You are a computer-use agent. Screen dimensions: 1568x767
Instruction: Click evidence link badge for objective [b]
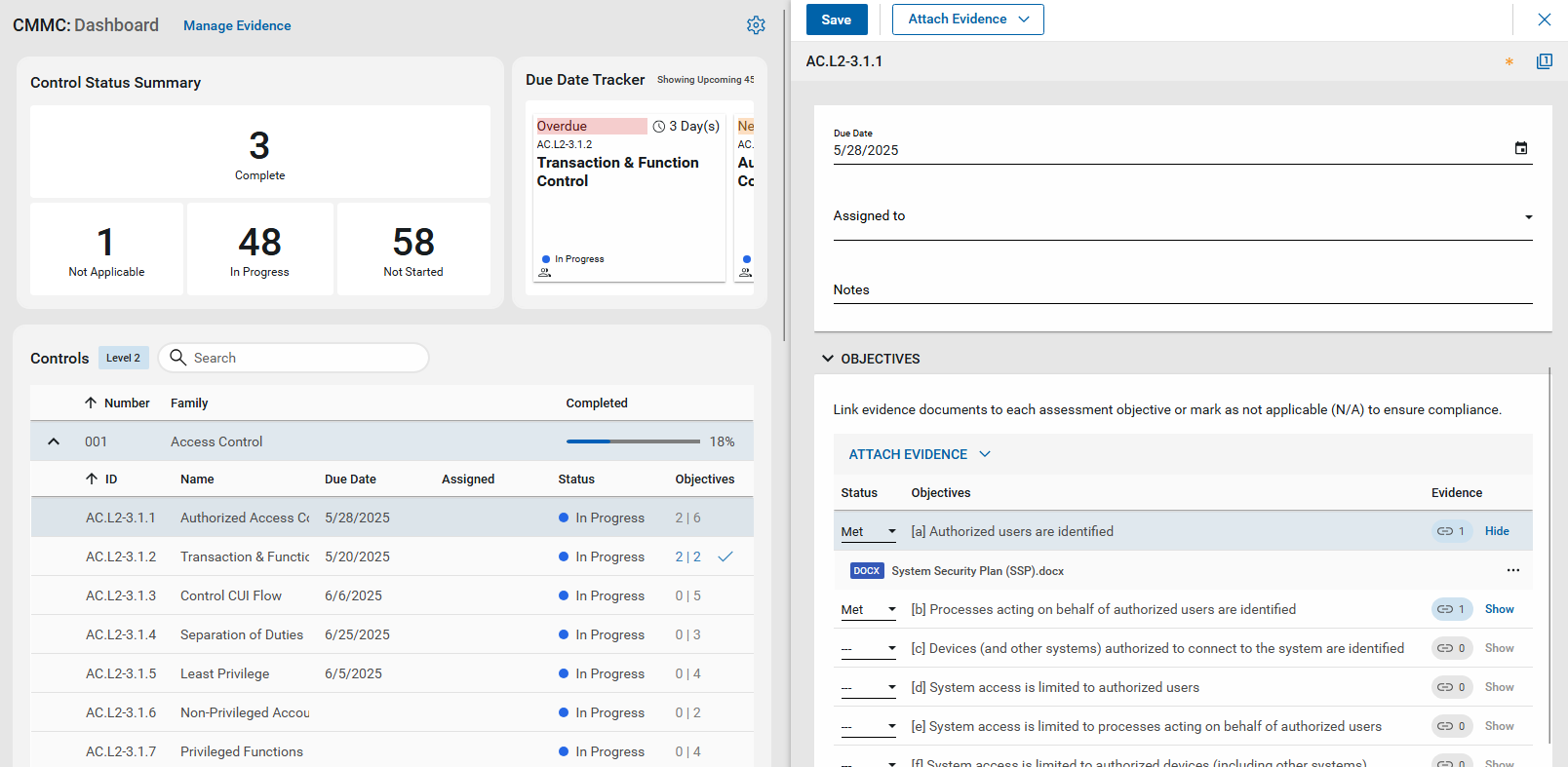coord(1451,609)
